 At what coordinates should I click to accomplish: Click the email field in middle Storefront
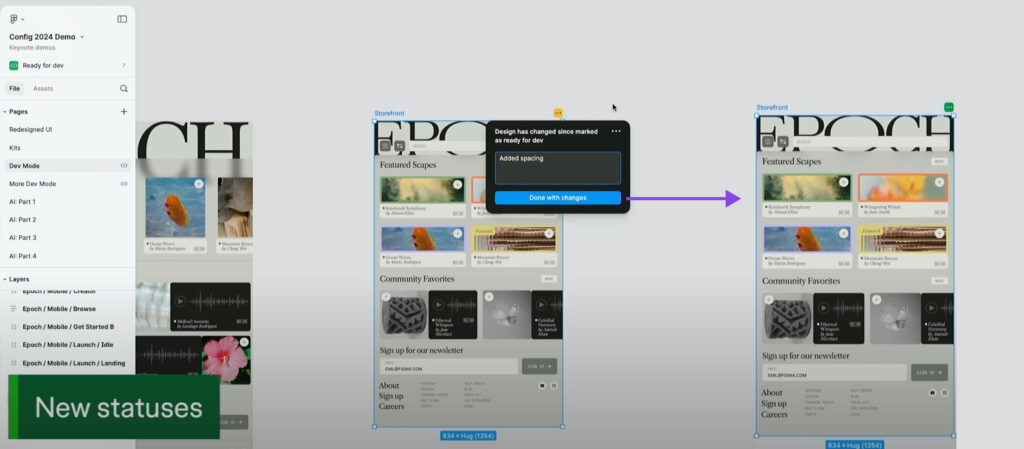(449, 366)
